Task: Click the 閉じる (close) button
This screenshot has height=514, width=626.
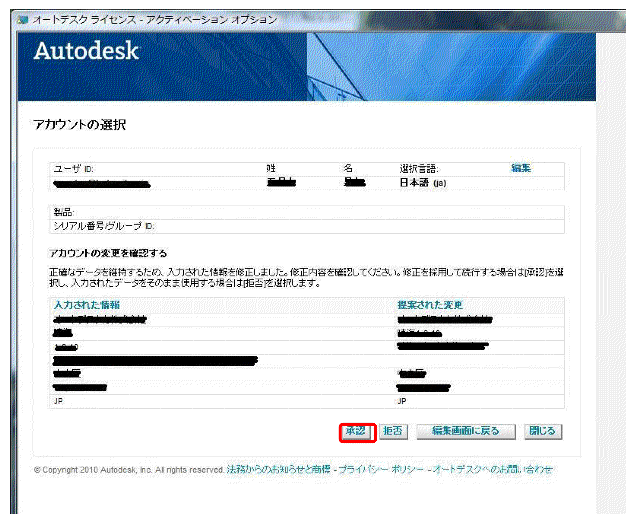Action: pos(543,431)
